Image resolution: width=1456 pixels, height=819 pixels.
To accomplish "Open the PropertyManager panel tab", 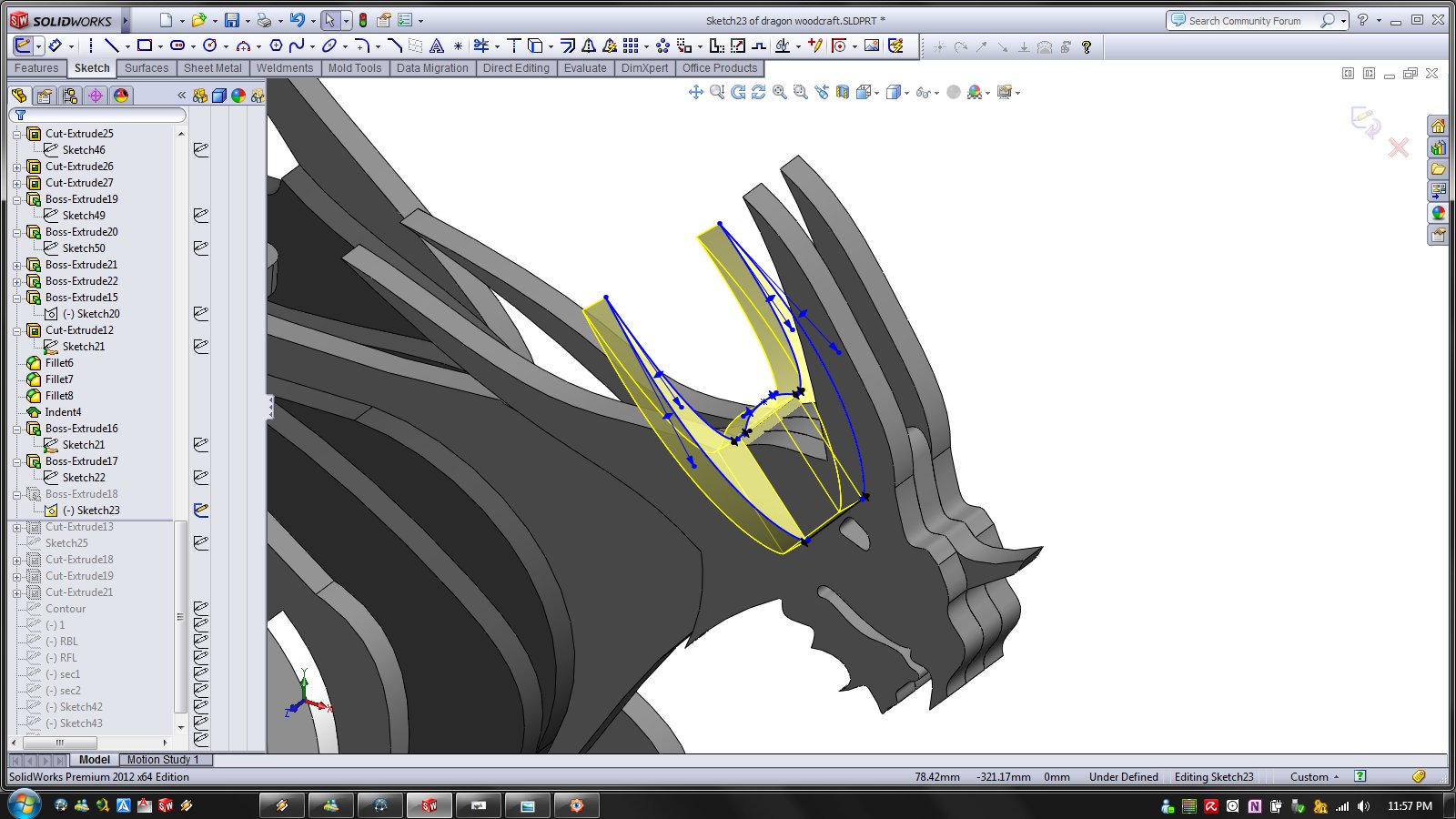I will tap(44, 96).
